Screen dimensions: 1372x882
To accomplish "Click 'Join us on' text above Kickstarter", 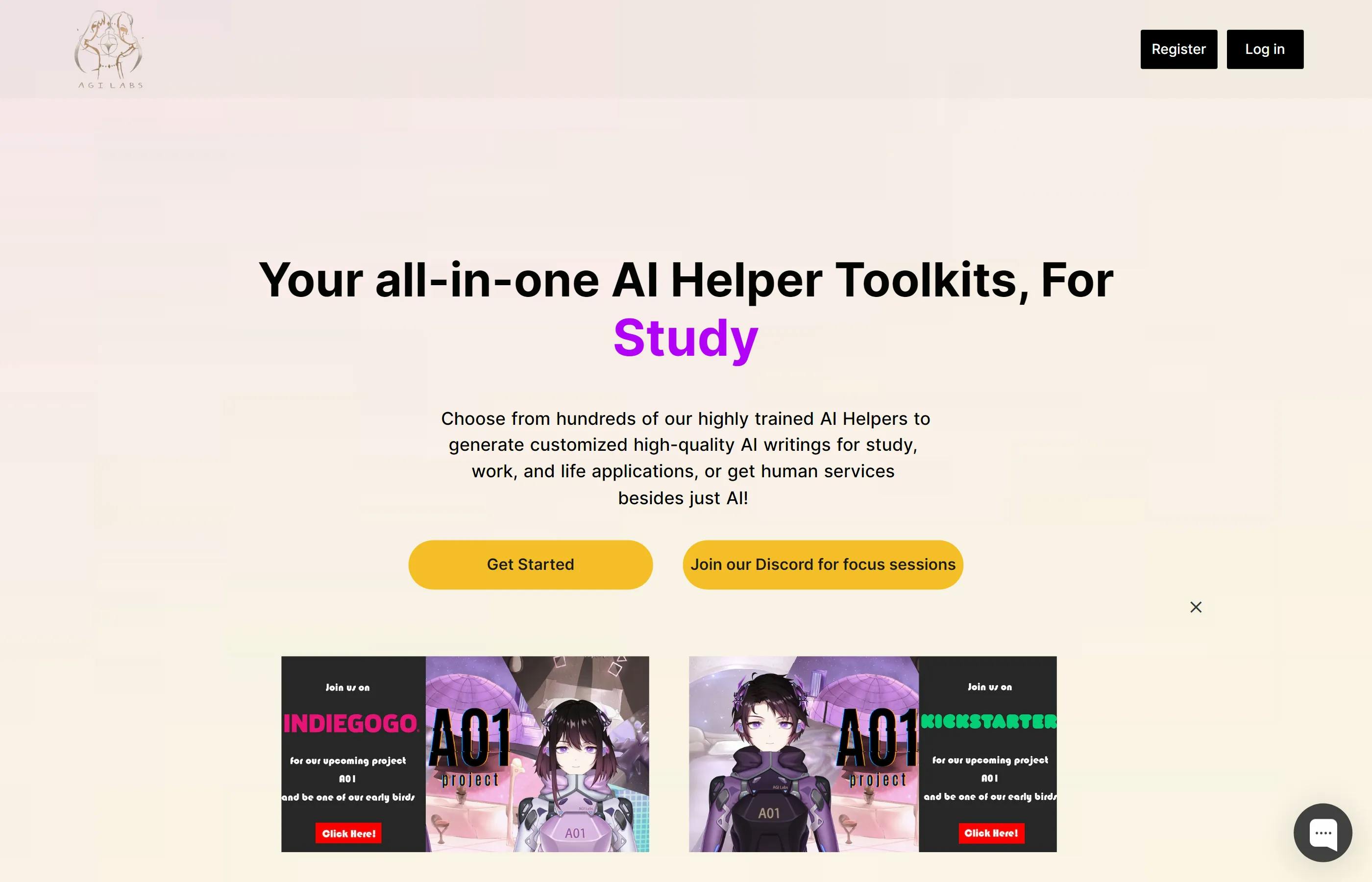I will 989,686.
